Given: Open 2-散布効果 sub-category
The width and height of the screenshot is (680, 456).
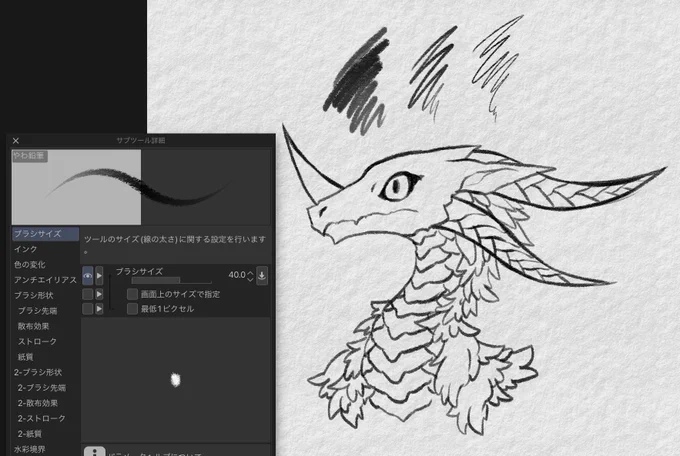Looking at the screenshot, I should (45, 403).
